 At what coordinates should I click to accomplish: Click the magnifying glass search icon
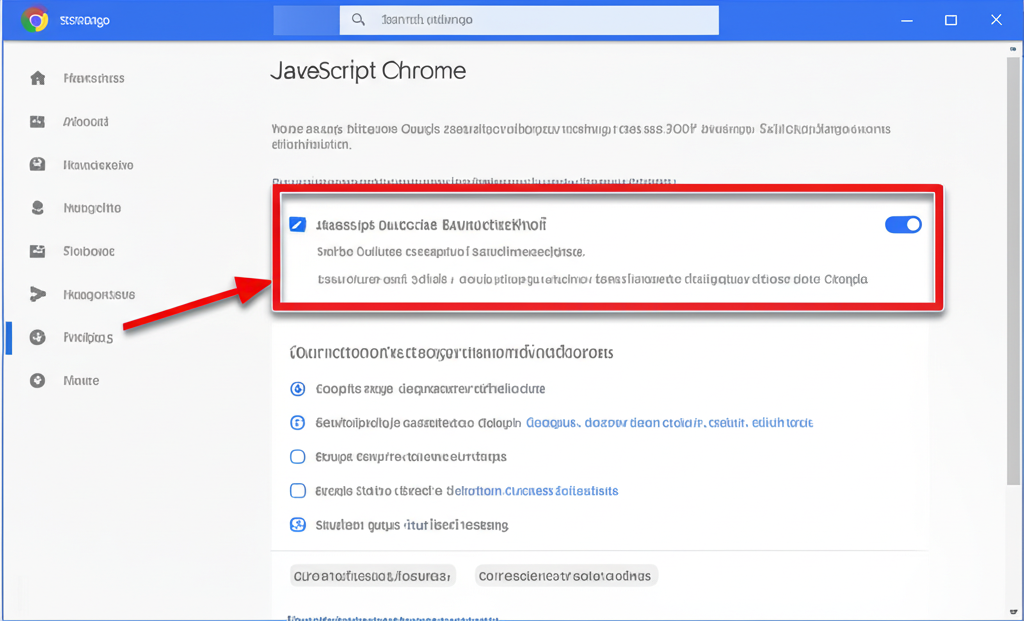click(358, 20)
